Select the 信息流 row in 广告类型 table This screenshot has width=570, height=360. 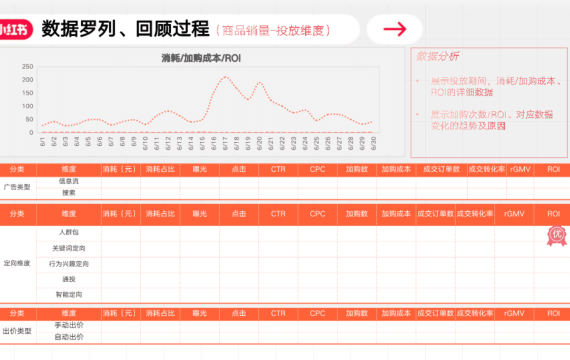[x=285, y=181]
